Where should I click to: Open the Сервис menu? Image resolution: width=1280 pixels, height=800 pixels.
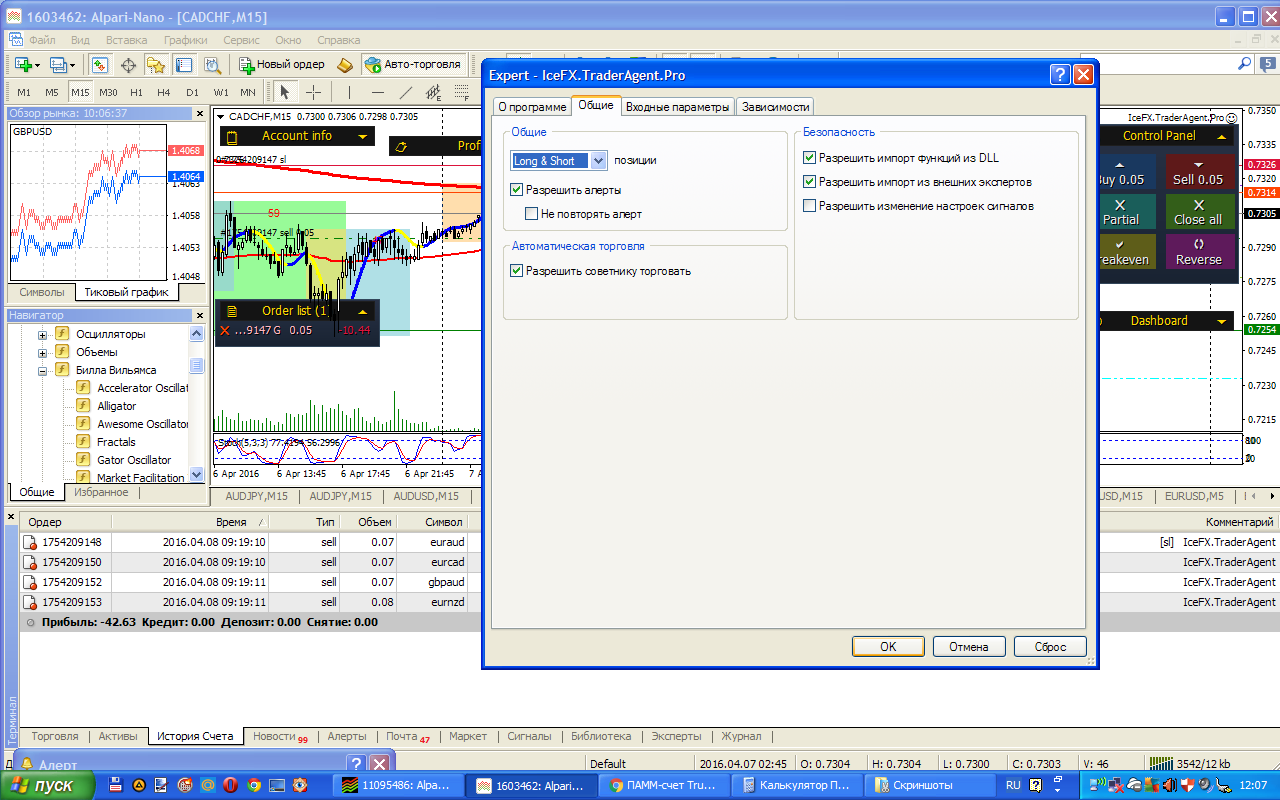pos(241,40)
